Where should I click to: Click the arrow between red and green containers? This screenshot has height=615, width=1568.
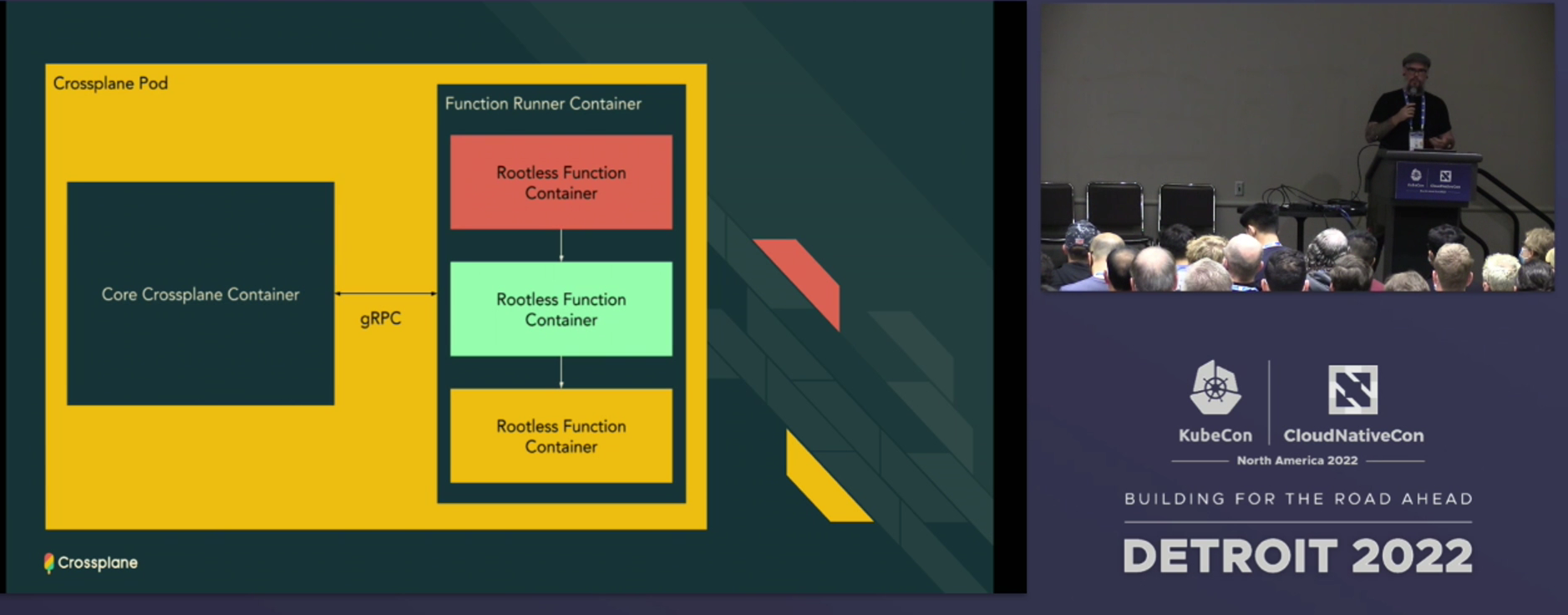coord(561,246)
